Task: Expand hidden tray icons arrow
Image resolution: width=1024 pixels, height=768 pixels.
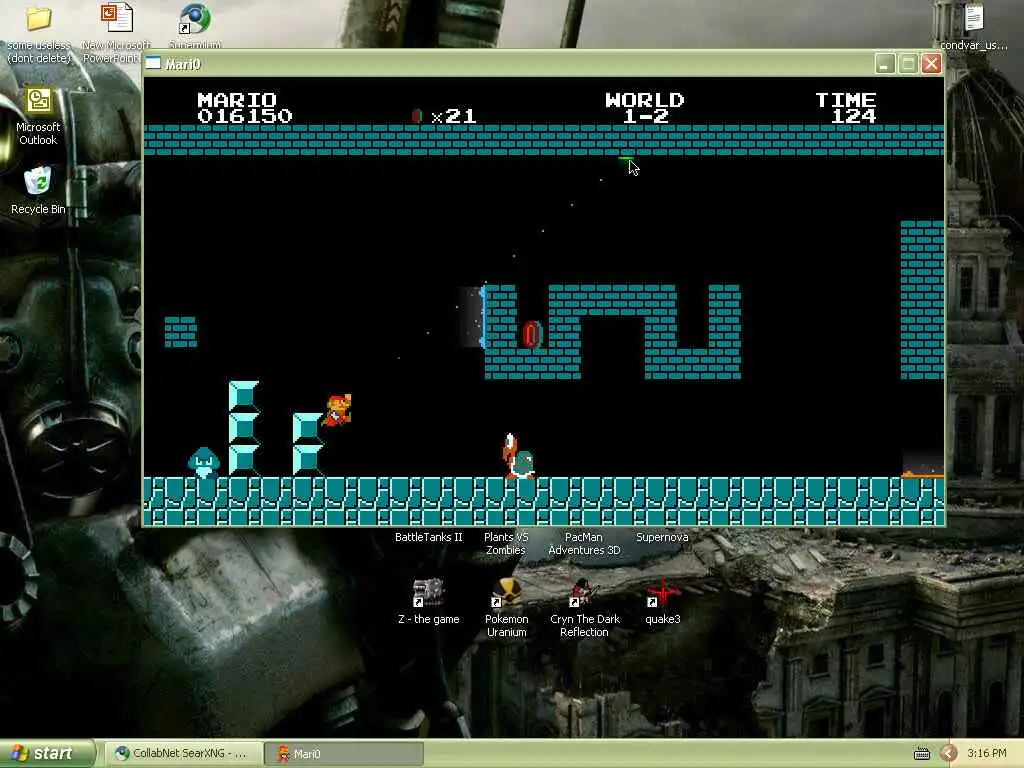Action: tap(948, 754)
